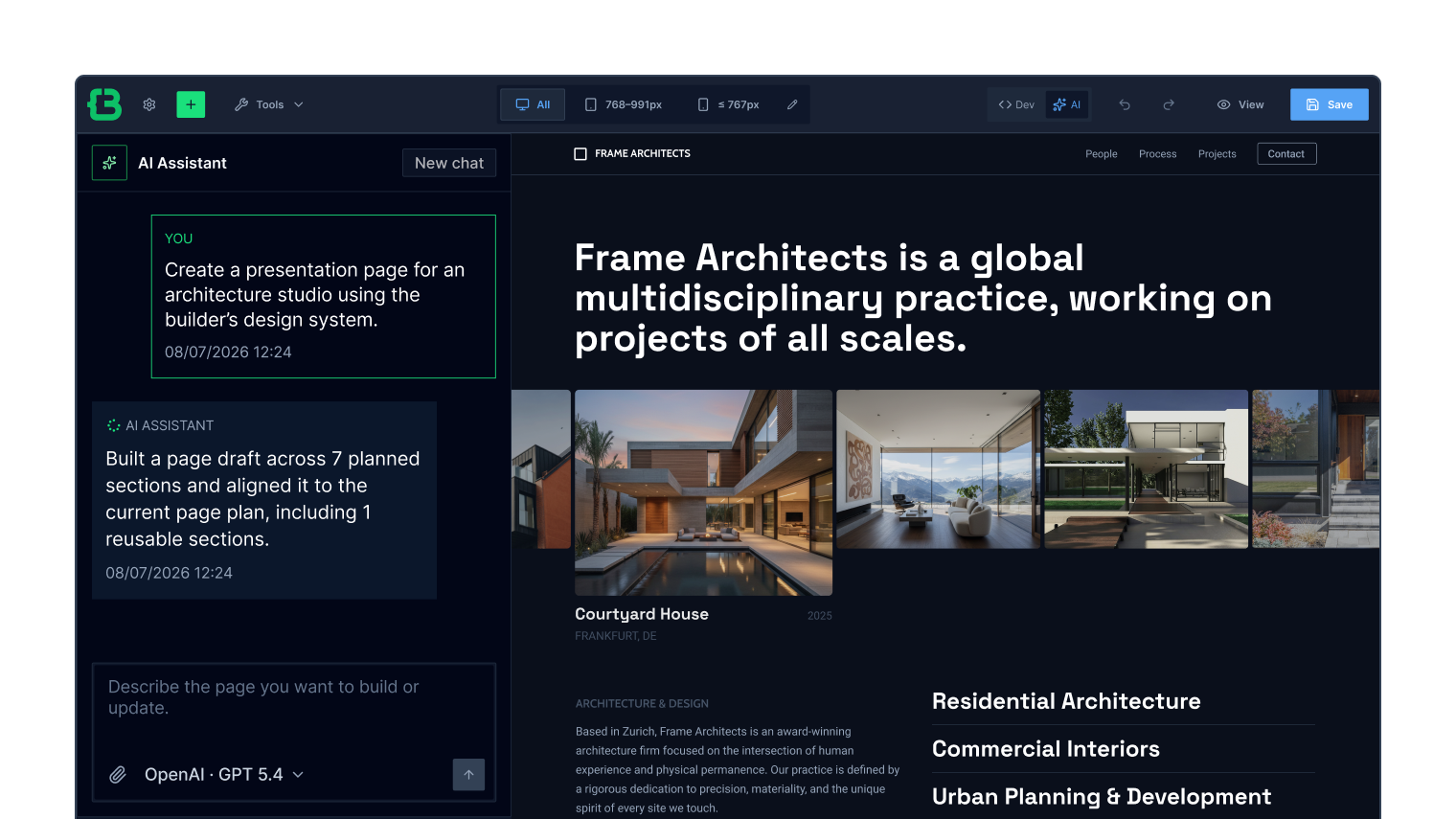
Task: Click the green plus add button
Action: tap(191, 104)
